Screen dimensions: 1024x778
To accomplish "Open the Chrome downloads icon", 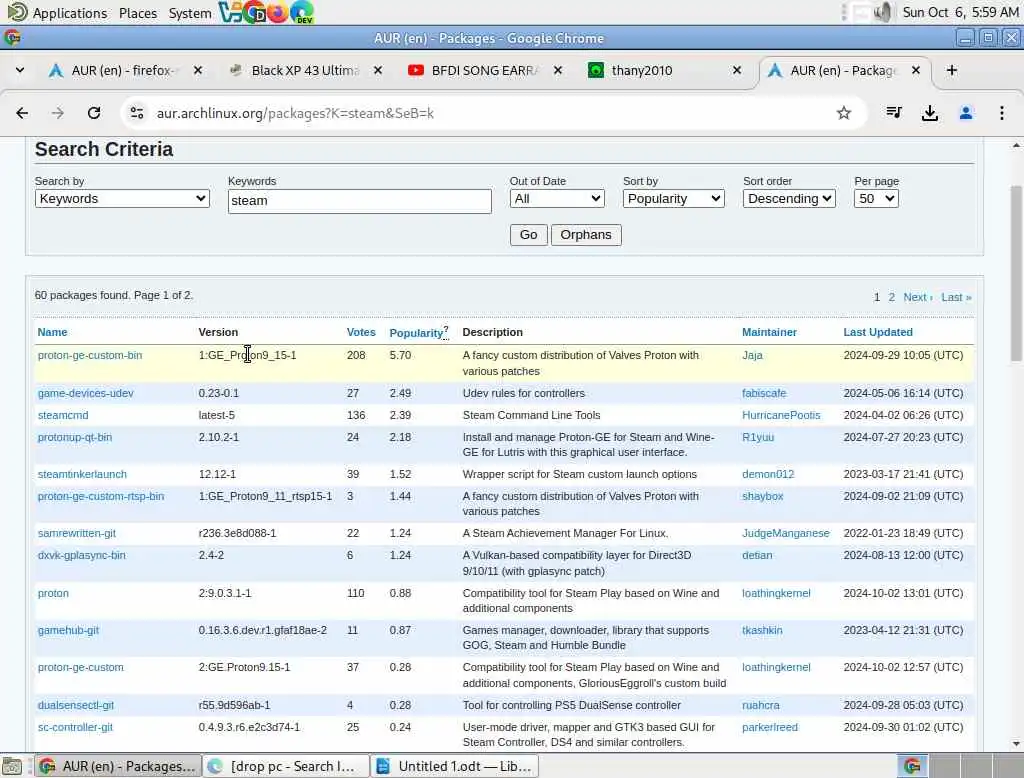I will [930, 113].
